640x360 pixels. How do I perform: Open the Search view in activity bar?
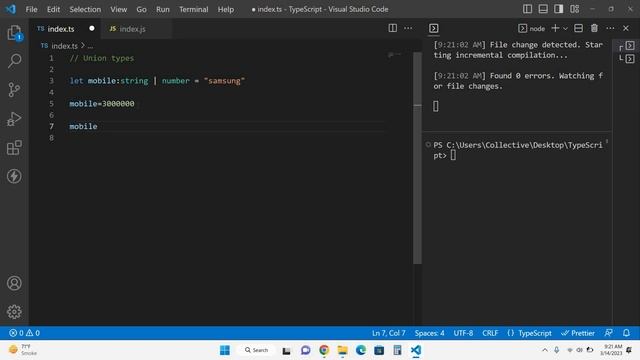(14, 61)
